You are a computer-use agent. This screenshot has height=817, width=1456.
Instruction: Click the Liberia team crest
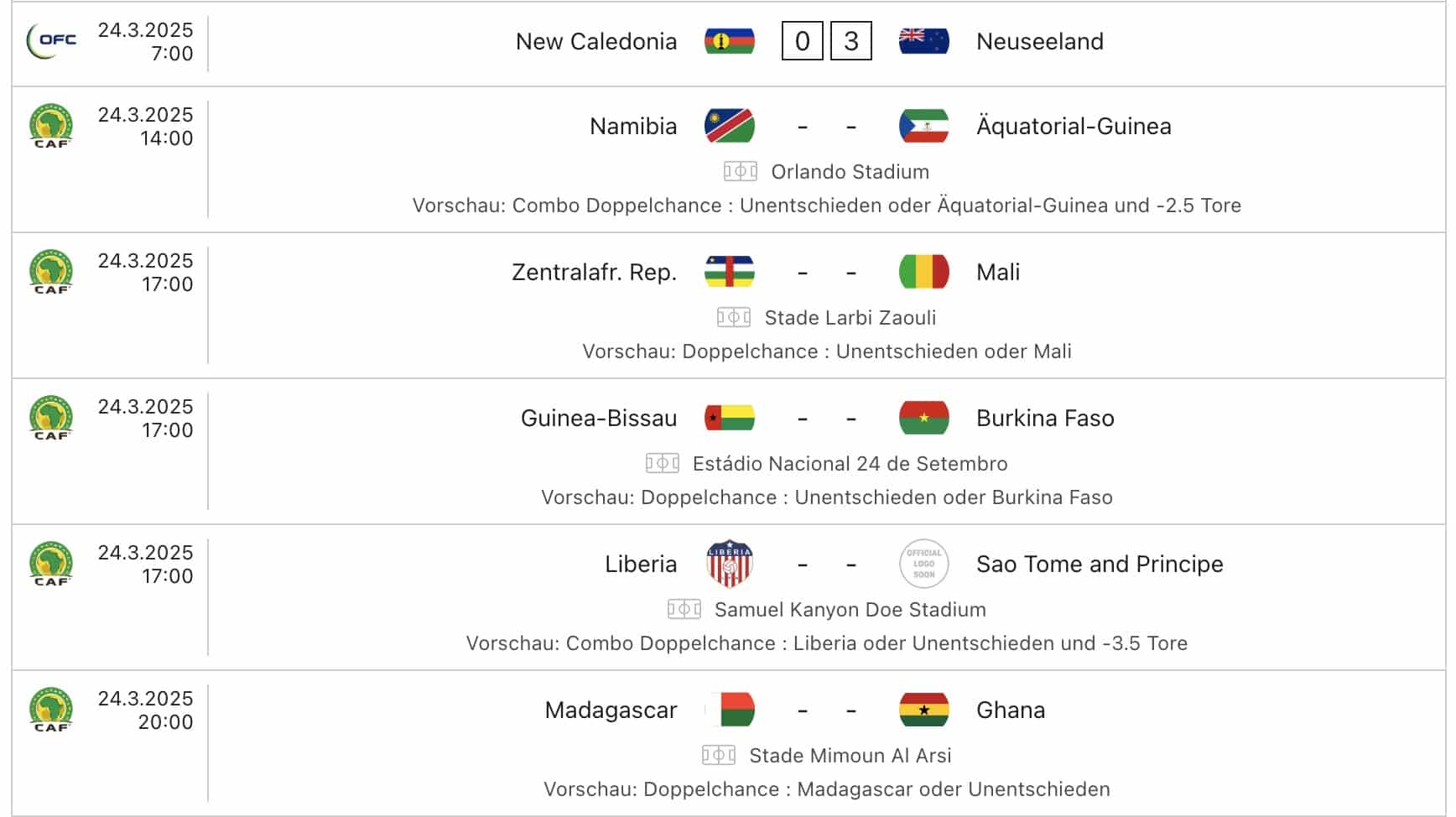click(x=730, y=564)
